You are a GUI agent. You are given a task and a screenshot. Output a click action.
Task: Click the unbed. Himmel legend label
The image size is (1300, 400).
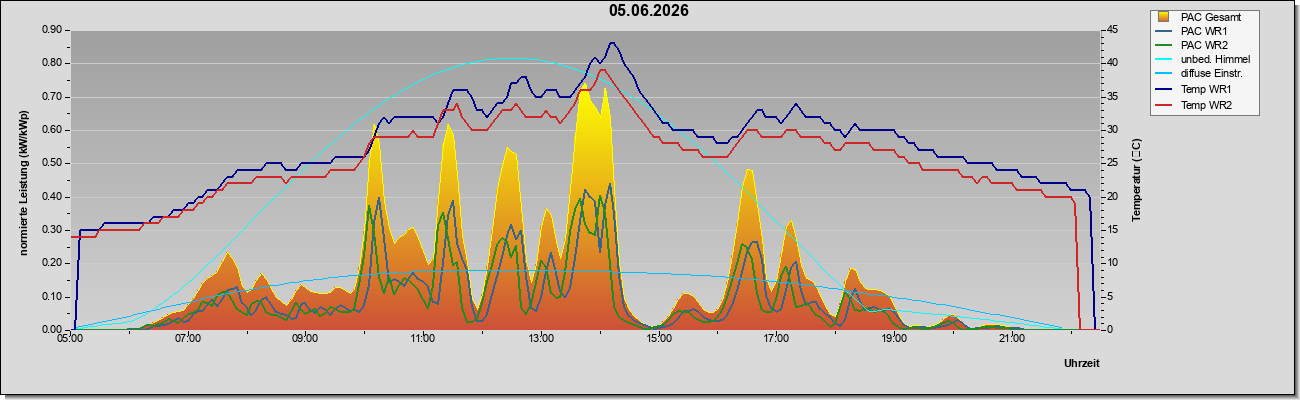pyautogui.click(x=1215, y=60)
